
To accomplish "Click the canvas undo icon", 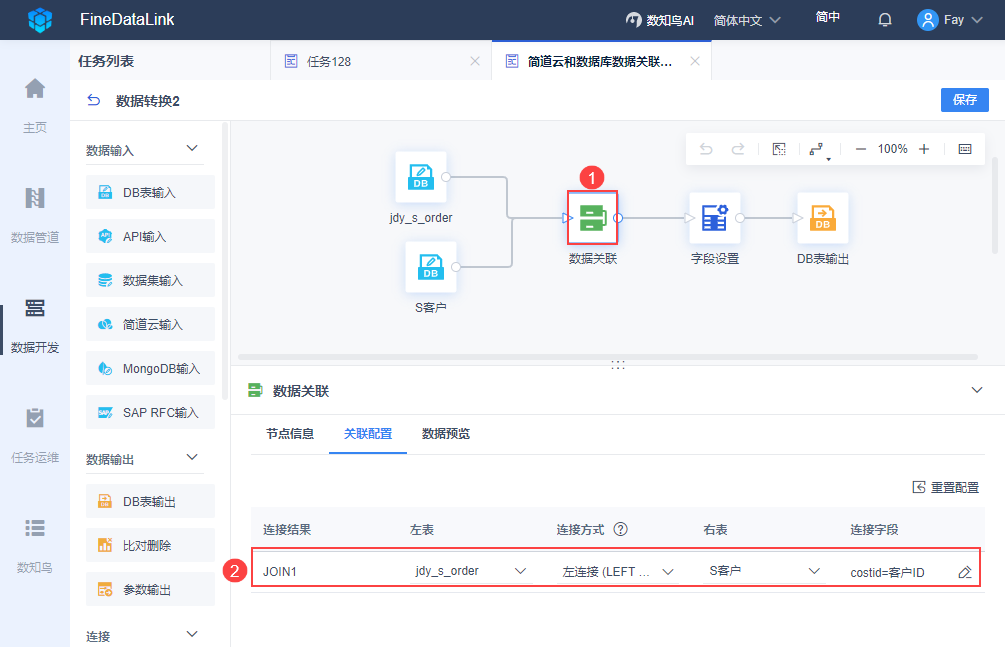I will coord(706,149).
